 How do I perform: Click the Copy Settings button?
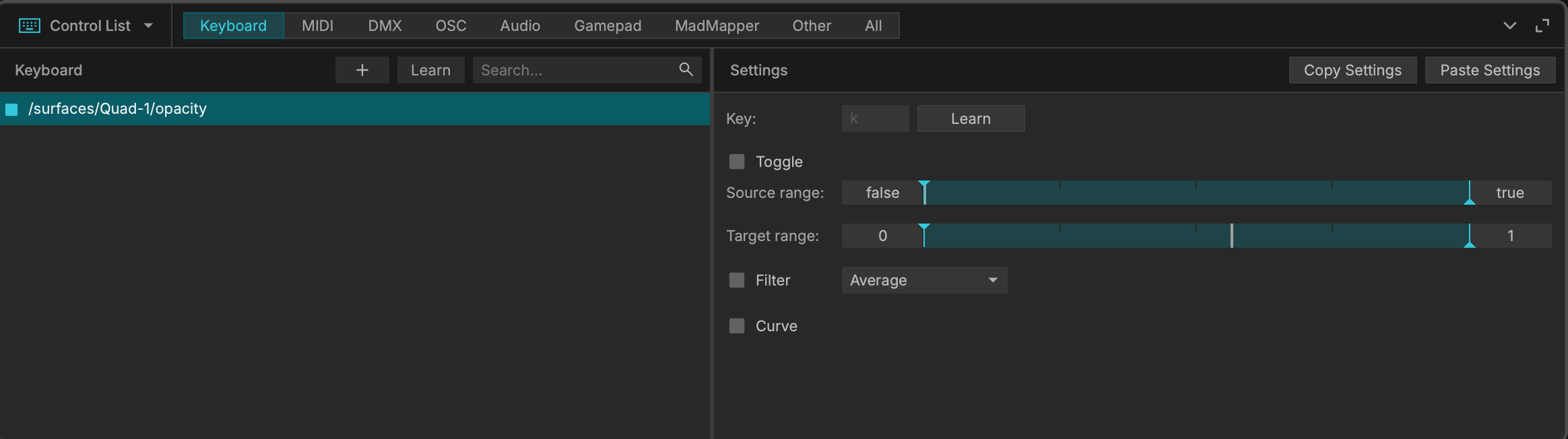tap(1352, 70)
